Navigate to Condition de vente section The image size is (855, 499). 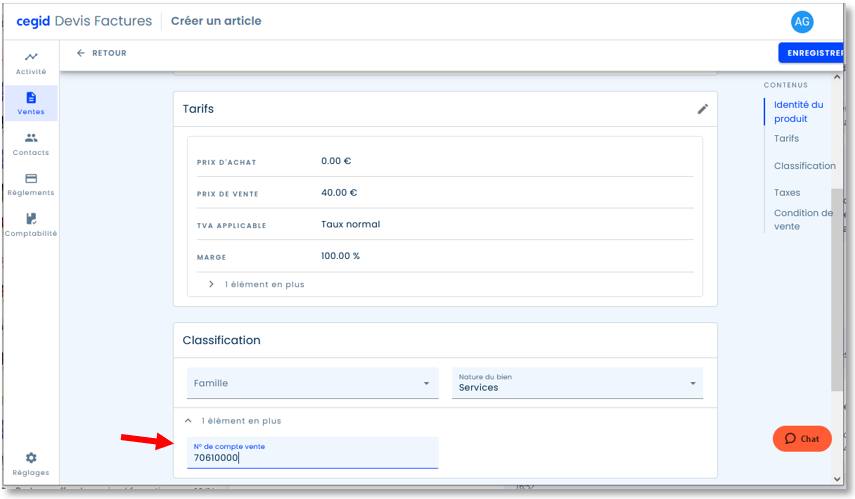(x=803, y=219)
